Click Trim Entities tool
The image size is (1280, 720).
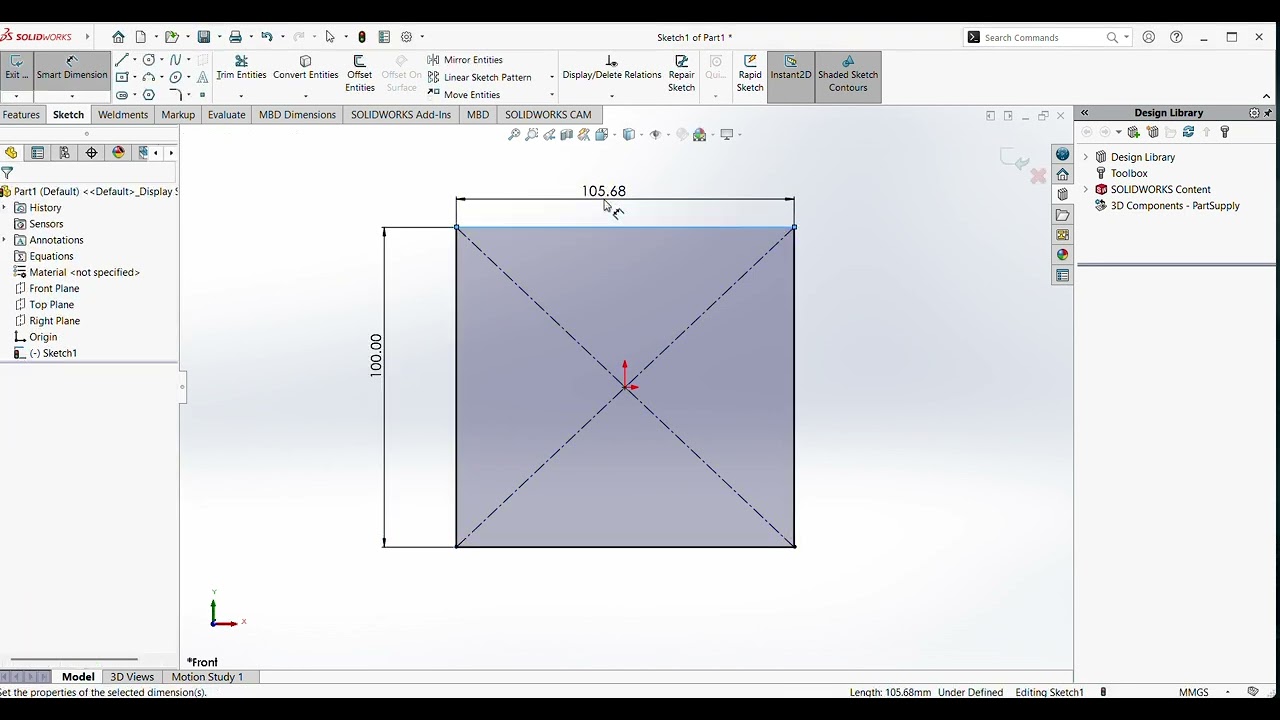click(x=241, y=68)
